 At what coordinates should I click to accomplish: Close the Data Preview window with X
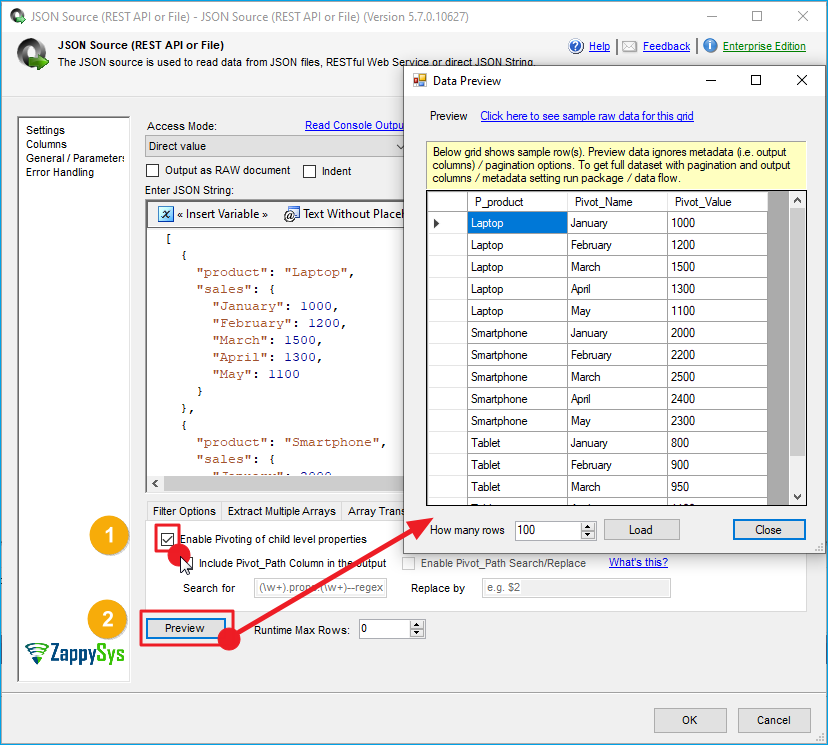(x=802, y=80)
